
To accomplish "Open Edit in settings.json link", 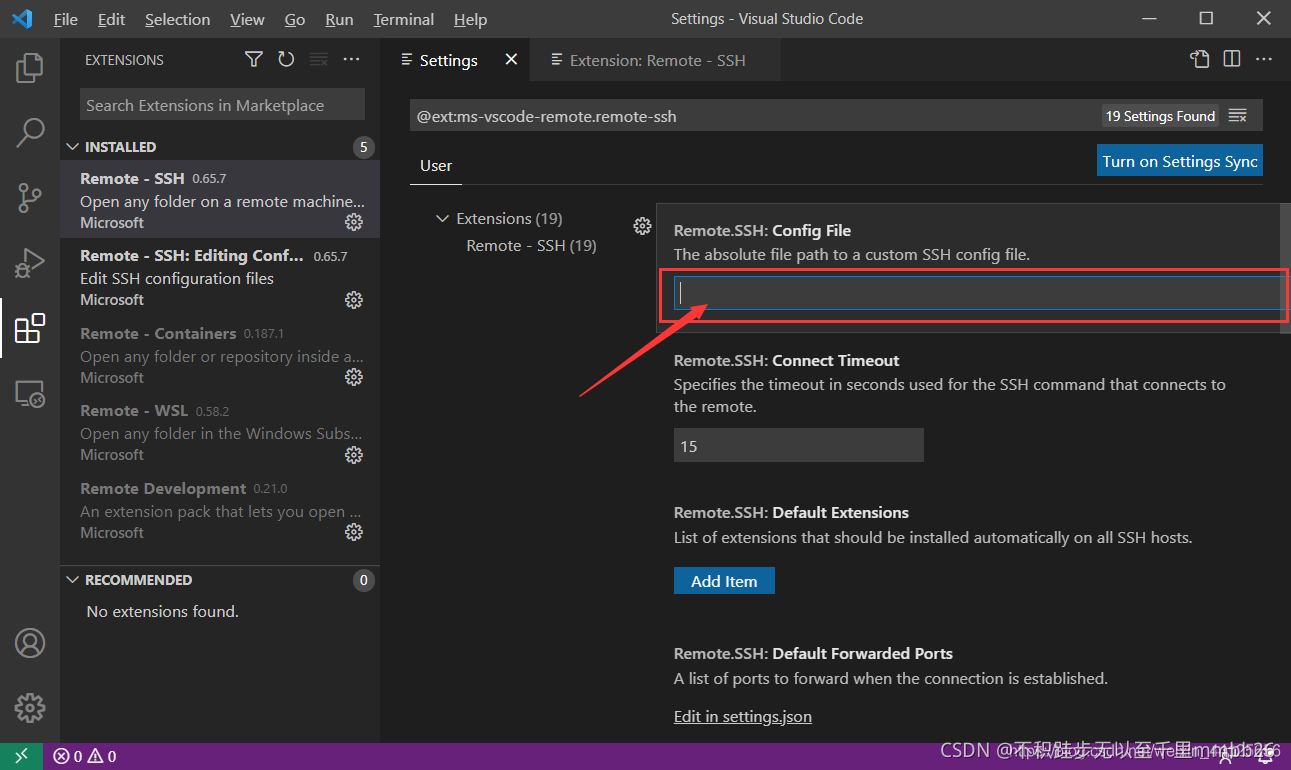I will 743,716.
